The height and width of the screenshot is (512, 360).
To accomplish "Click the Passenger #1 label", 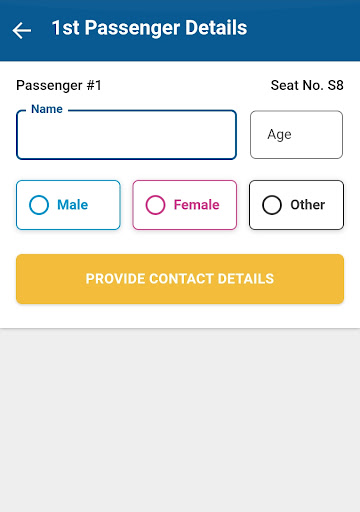I will [x=59, y=85].
